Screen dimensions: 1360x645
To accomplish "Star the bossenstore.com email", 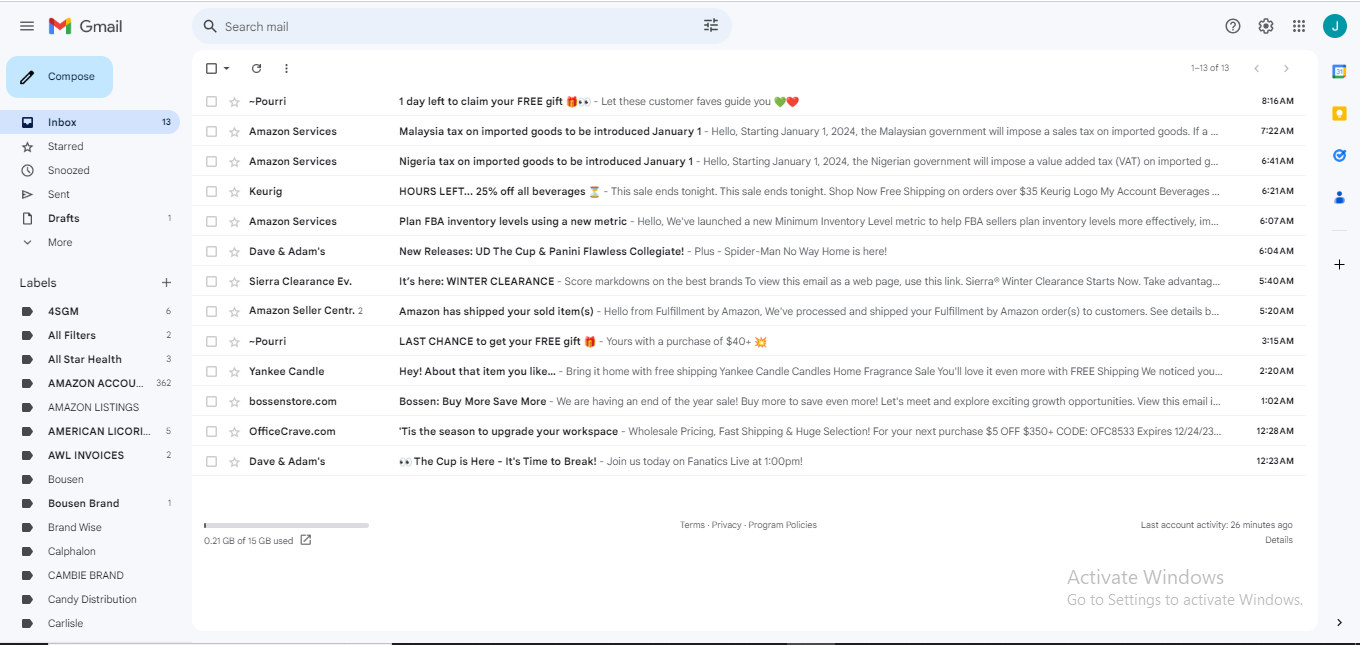I will pyautogui.click(x=234, y=401).
